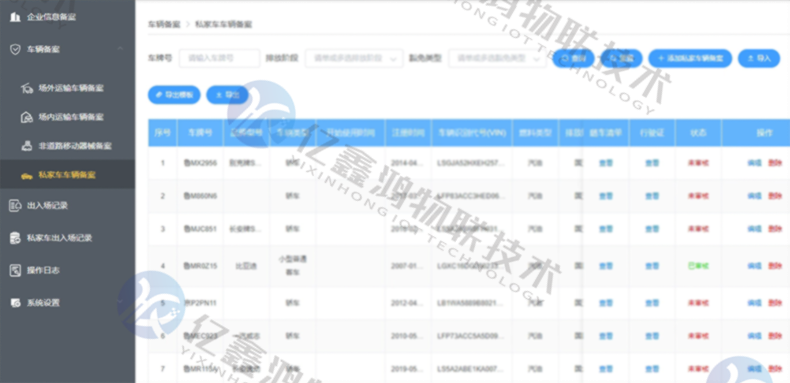Delete the 鲁MX2956 record
This screenshot has width=790, height=383.
pyautogui.click(x=775, y=163)
